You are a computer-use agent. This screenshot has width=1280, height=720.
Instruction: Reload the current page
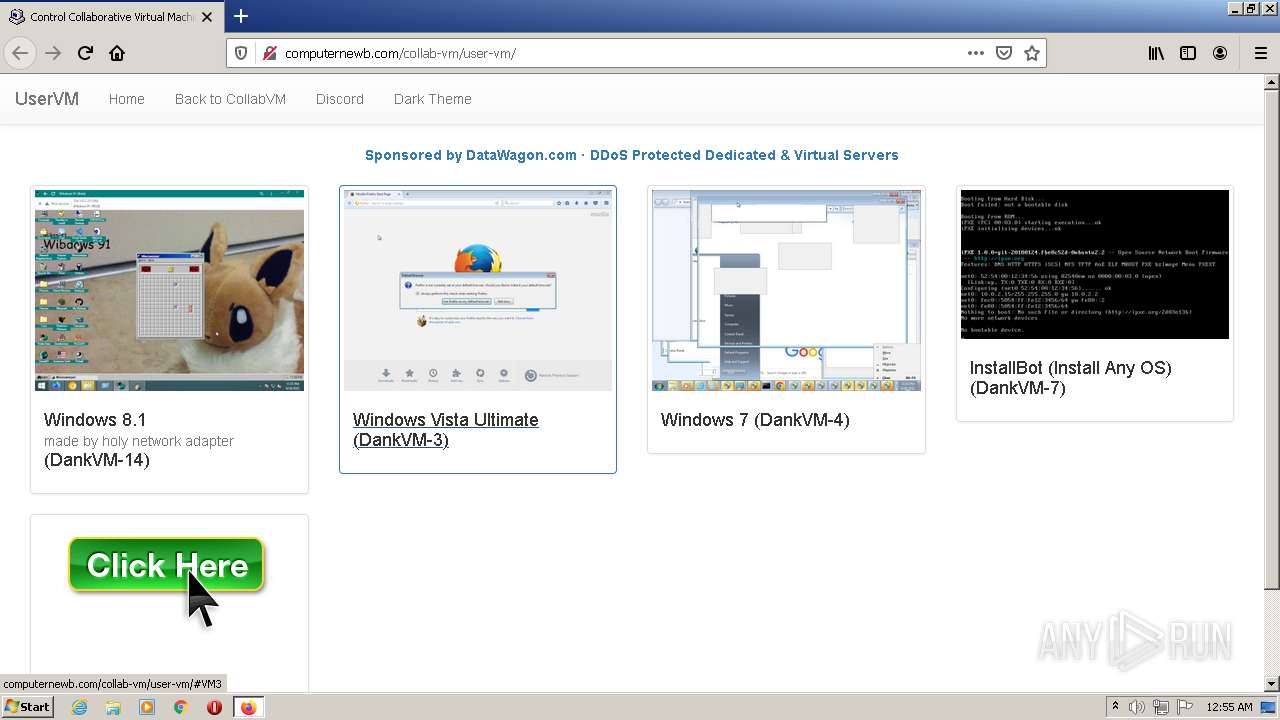85,53
